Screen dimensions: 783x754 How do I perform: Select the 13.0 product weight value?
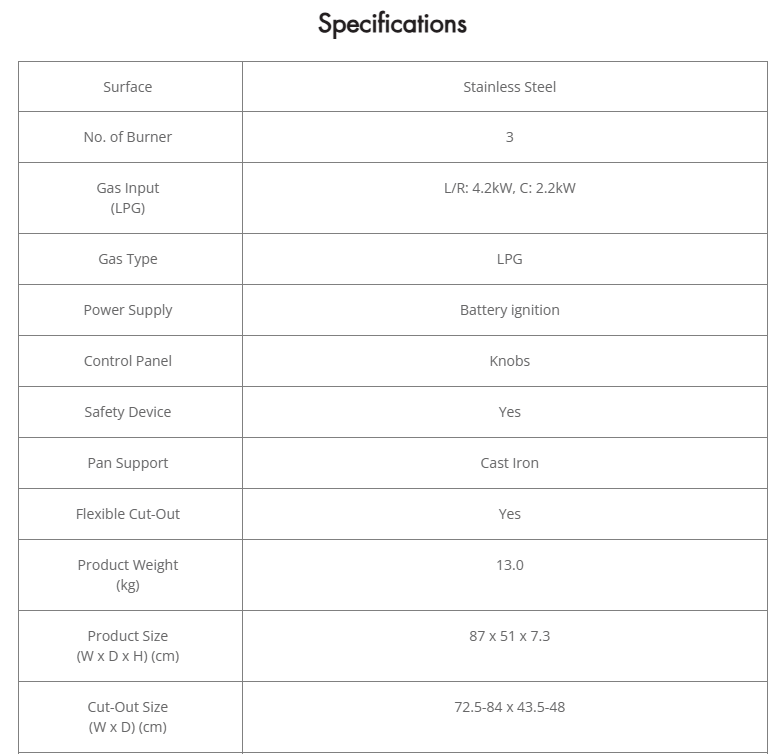tap(509, 565)
